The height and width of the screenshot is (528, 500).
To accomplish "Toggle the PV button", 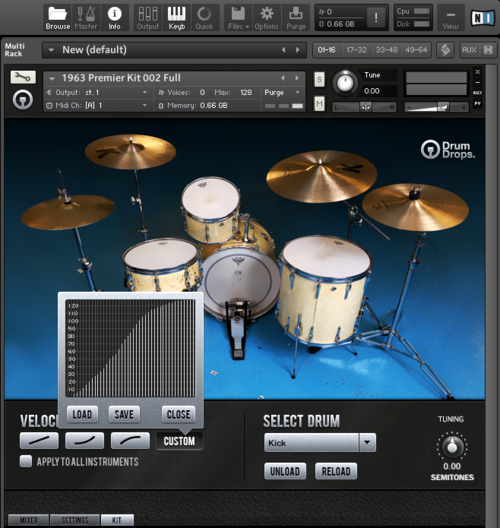I will 477,103.
